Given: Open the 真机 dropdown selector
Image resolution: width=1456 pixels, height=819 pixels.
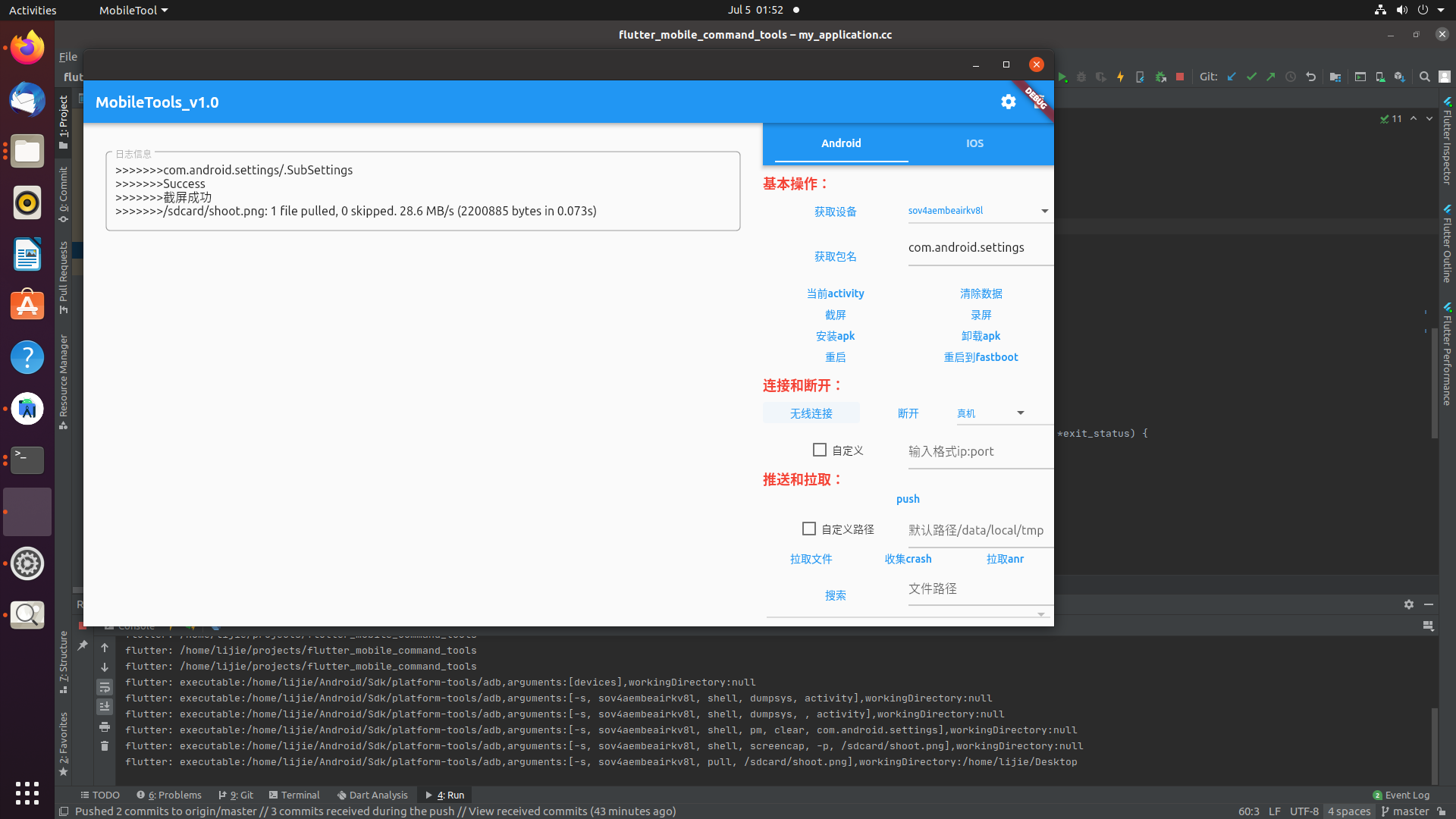Looking at the screenshot, I should click(x=1020, y=413).
